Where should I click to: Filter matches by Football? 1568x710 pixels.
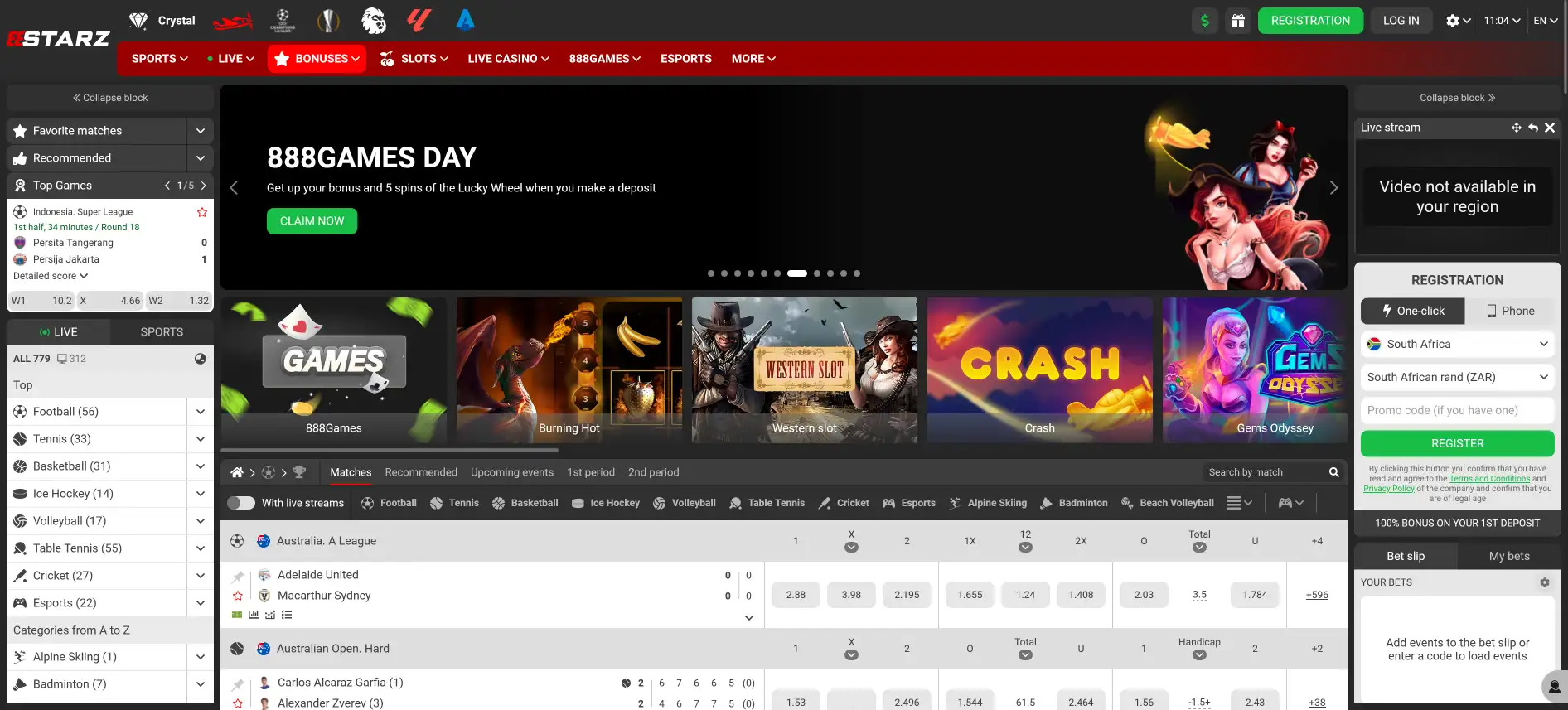pos(389,503)
